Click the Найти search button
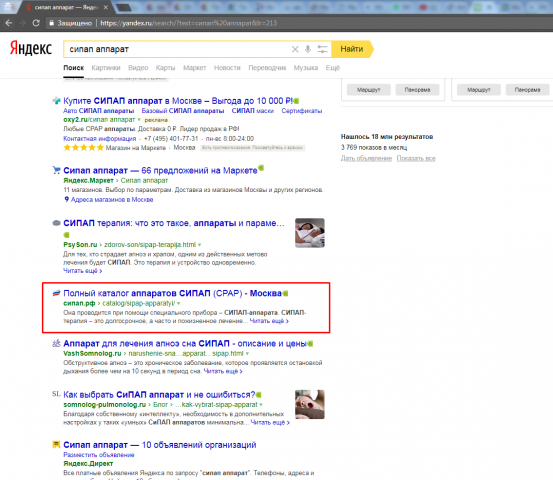This screenshot has height=480, width=553. 352,49
